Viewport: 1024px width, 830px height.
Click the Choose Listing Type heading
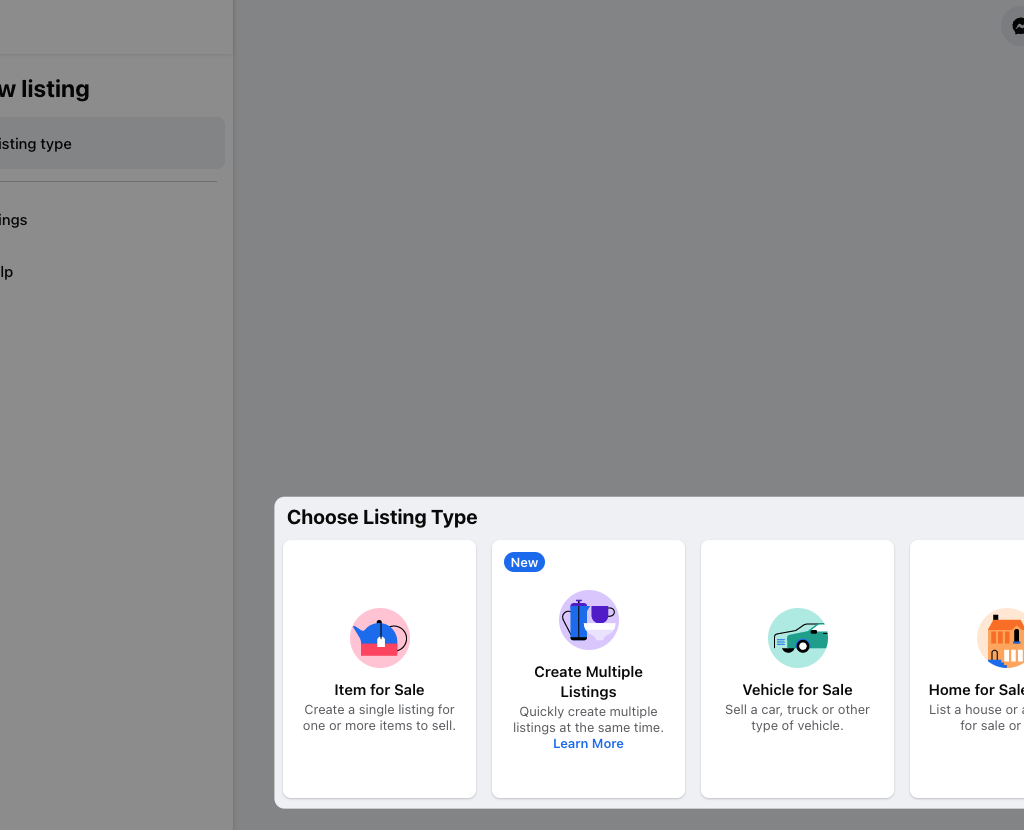[x=381, y=517]
